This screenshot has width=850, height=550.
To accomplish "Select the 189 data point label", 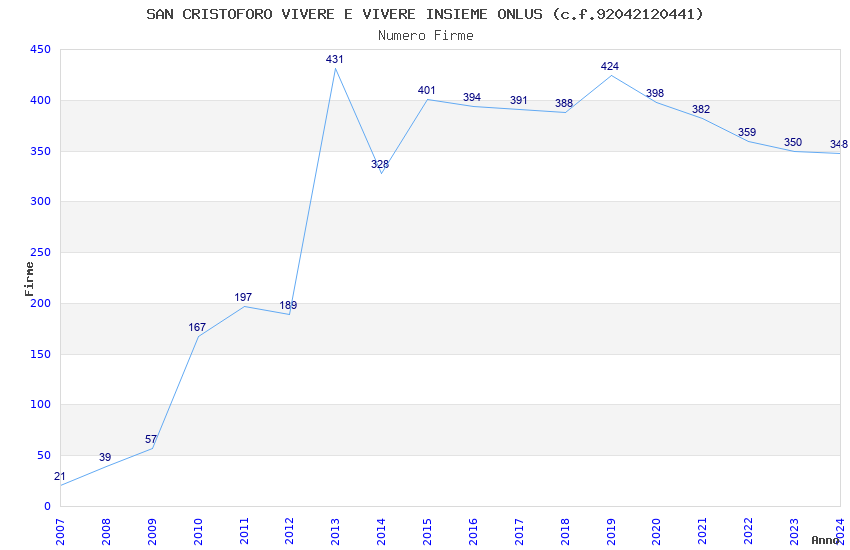I will click(288, 305).
